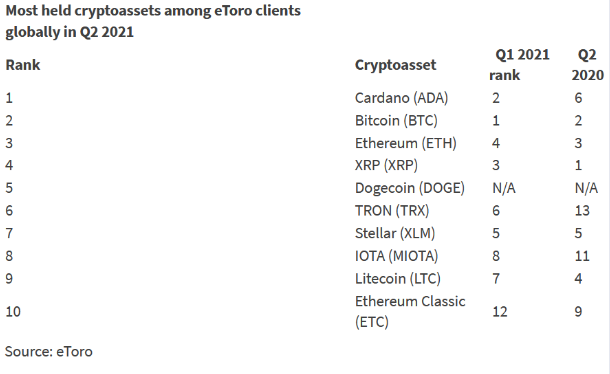610x374 pixels.
Task: Click the Q2 2020 column header
Action: [587, 65]
